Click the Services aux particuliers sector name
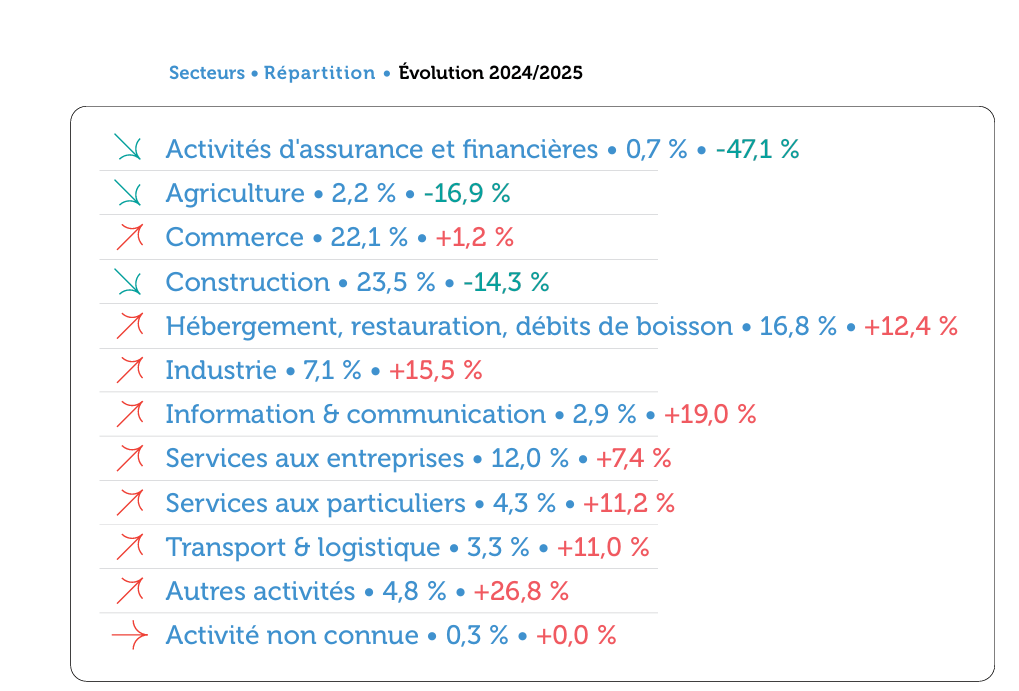Viewport: 1019px width, 691px height. [x=316, y=502]
